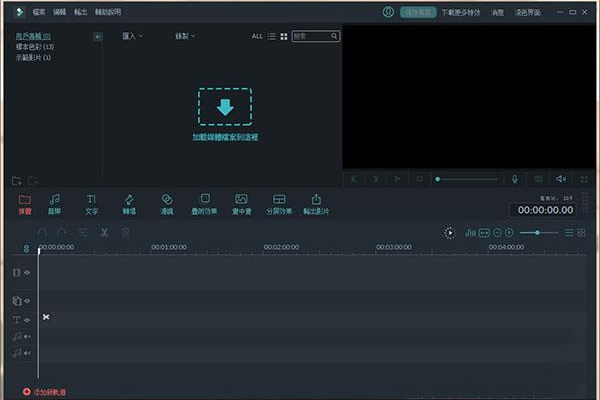Open the 分屏效果 split screen tab
The image size is (600, 400).
[279, 203]
